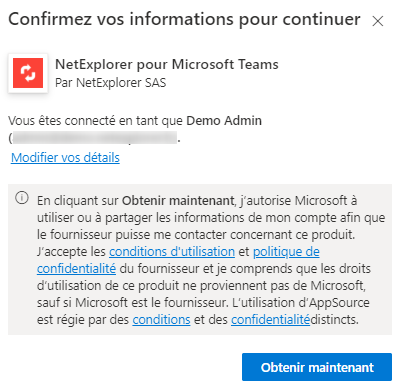Click the Vous êtes connecté en tant que text

point(95,121)
